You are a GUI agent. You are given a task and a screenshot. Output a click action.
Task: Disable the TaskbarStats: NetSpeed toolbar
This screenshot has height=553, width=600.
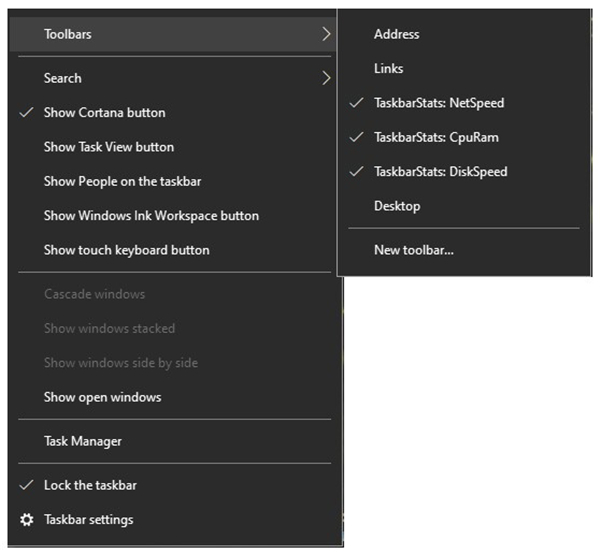coord(438,103)
